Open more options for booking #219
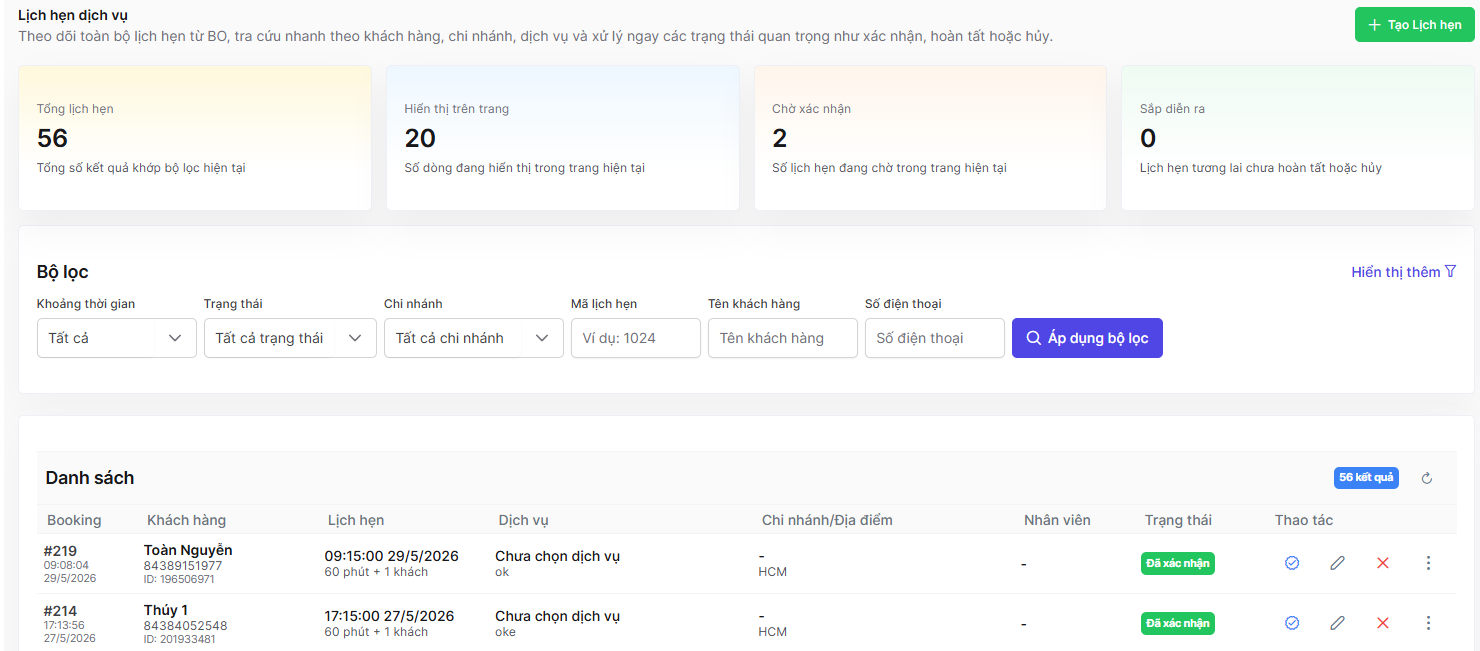 pyautogui.click(x=1428, y=563)
